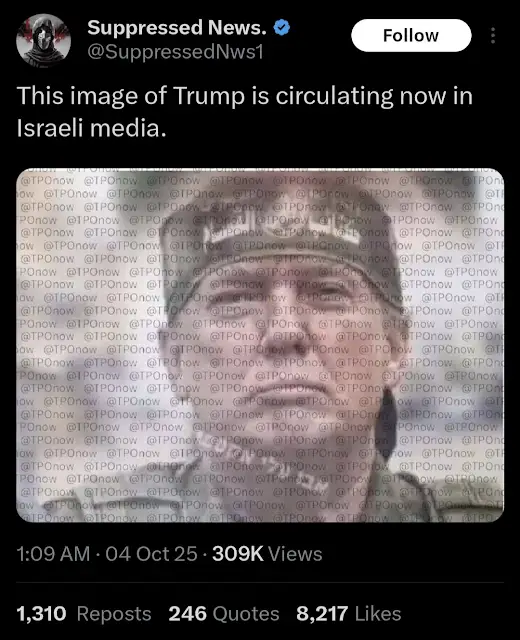This screenshot has height=640, width=520.
Task: Show the 246 Quotes list
Action: (224, 614)
